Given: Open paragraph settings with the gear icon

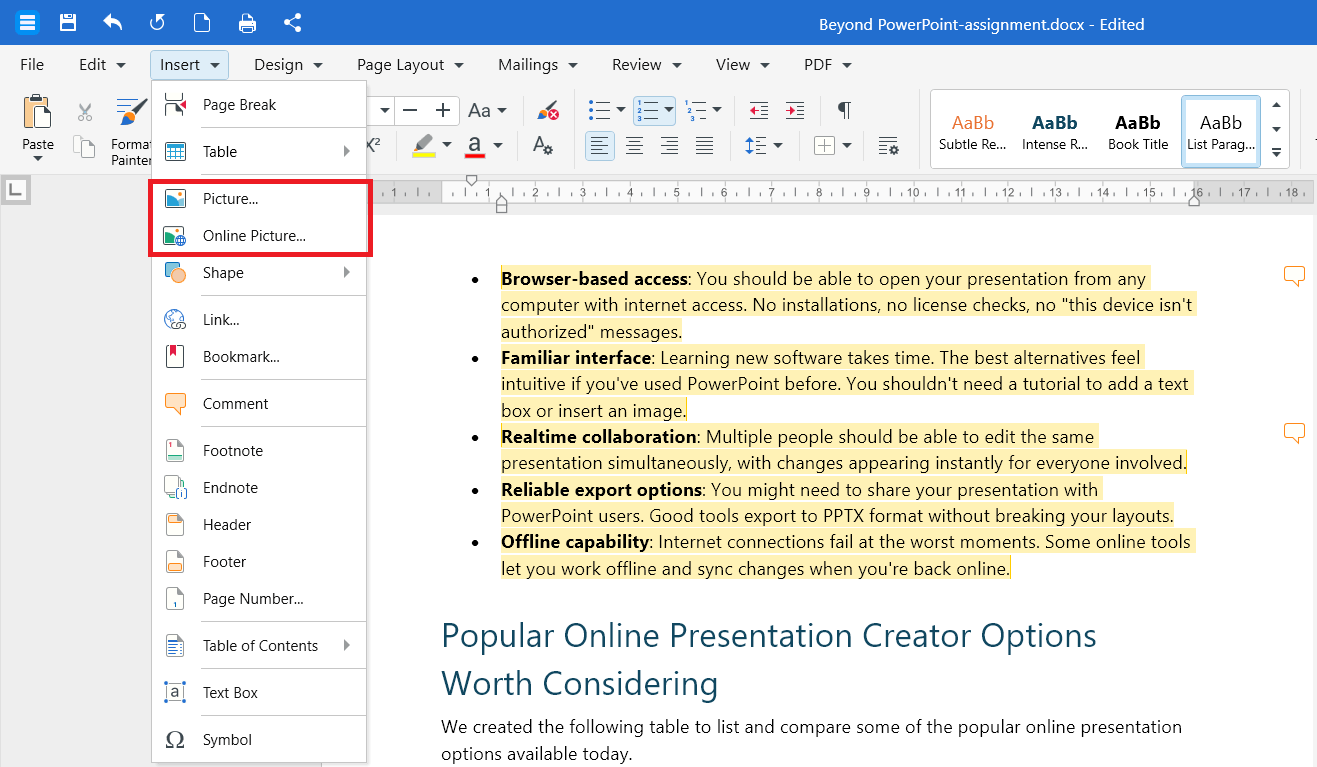Looking at the screenshot, I should (888, 146).
